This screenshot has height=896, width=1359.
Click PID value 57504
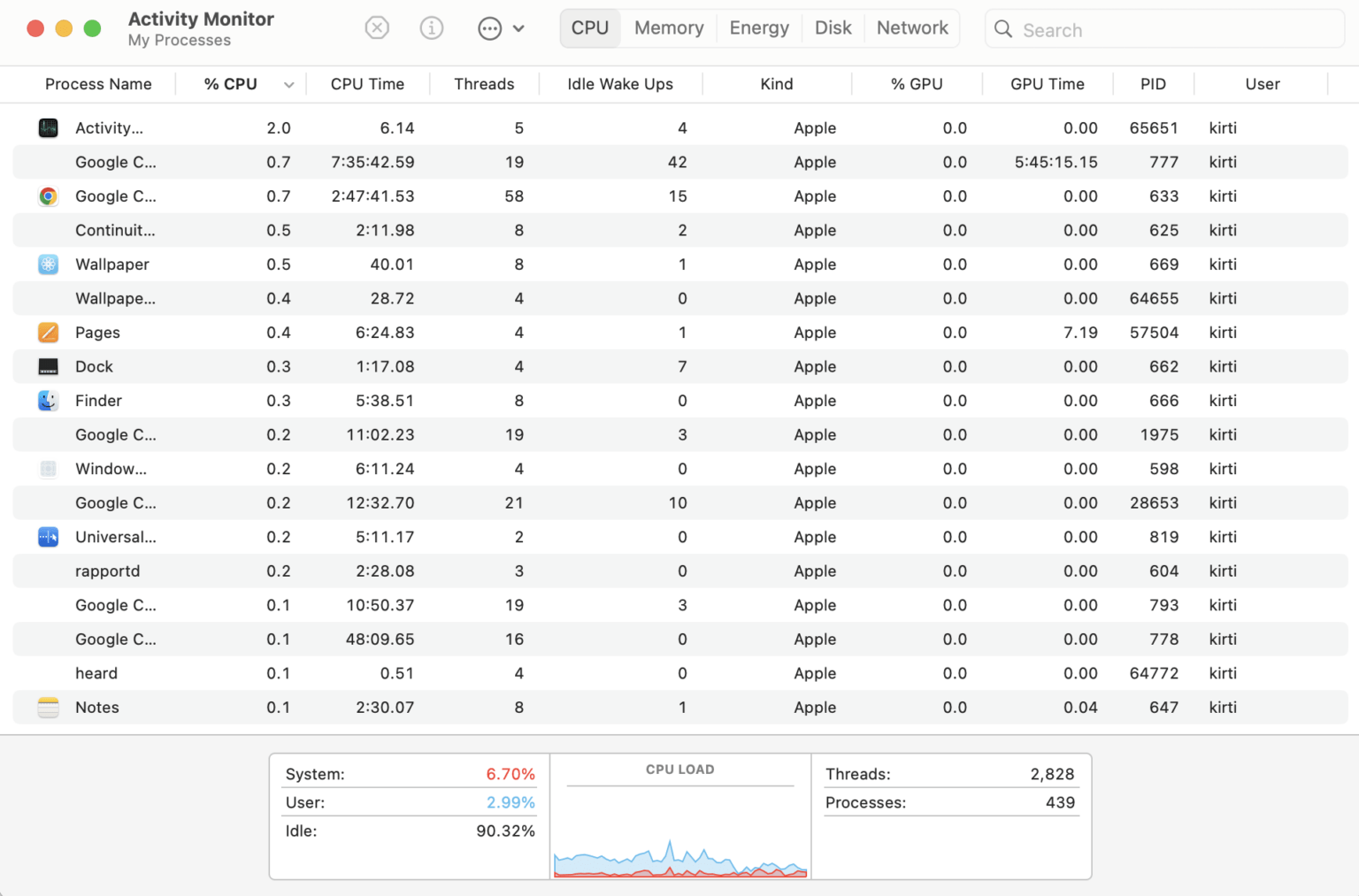point(1154,333)
